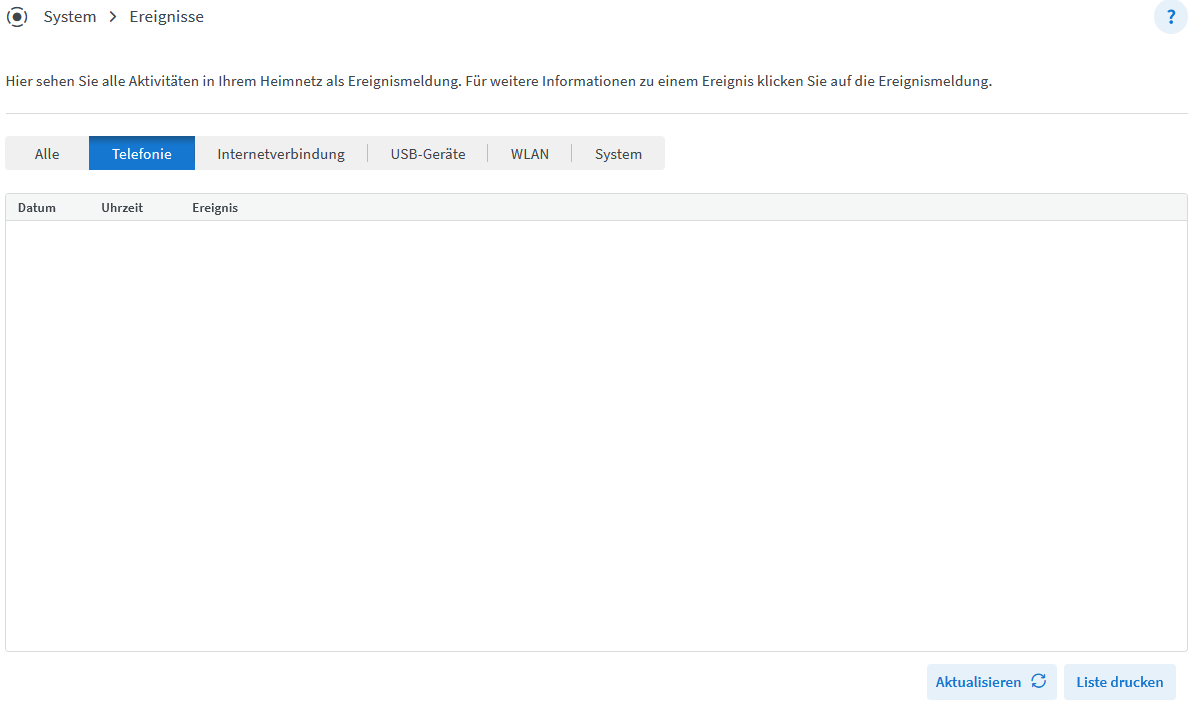The image size is (1194, 706).
Task: Click the description text about Ereignismeldung
Action: tap(498, 81)
